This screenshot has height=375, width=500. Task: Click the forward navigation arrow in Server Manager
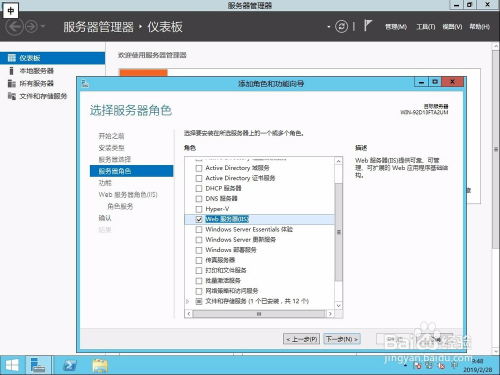click(32, 27)
